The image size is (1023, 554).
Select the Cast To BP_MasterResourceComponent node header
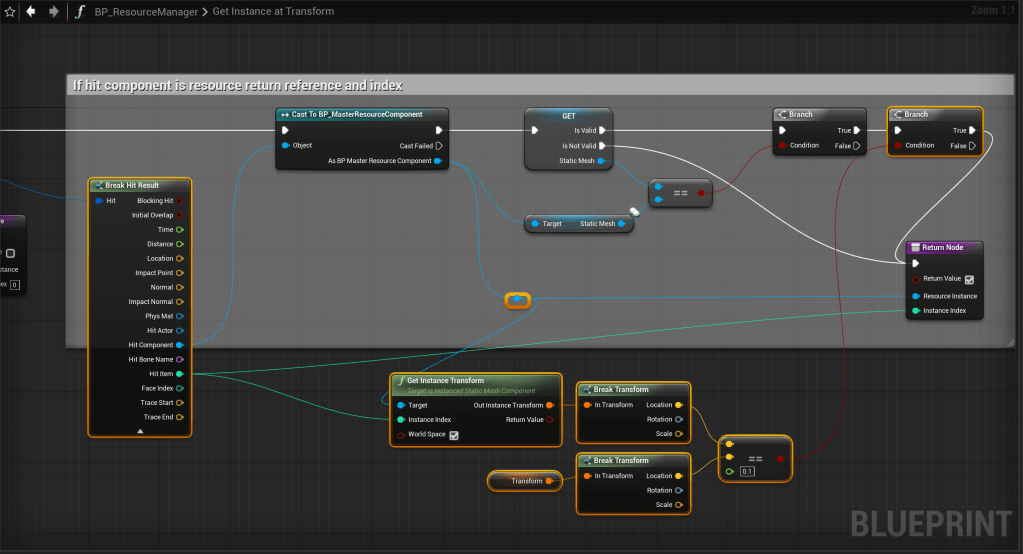(x=360, y=115)
